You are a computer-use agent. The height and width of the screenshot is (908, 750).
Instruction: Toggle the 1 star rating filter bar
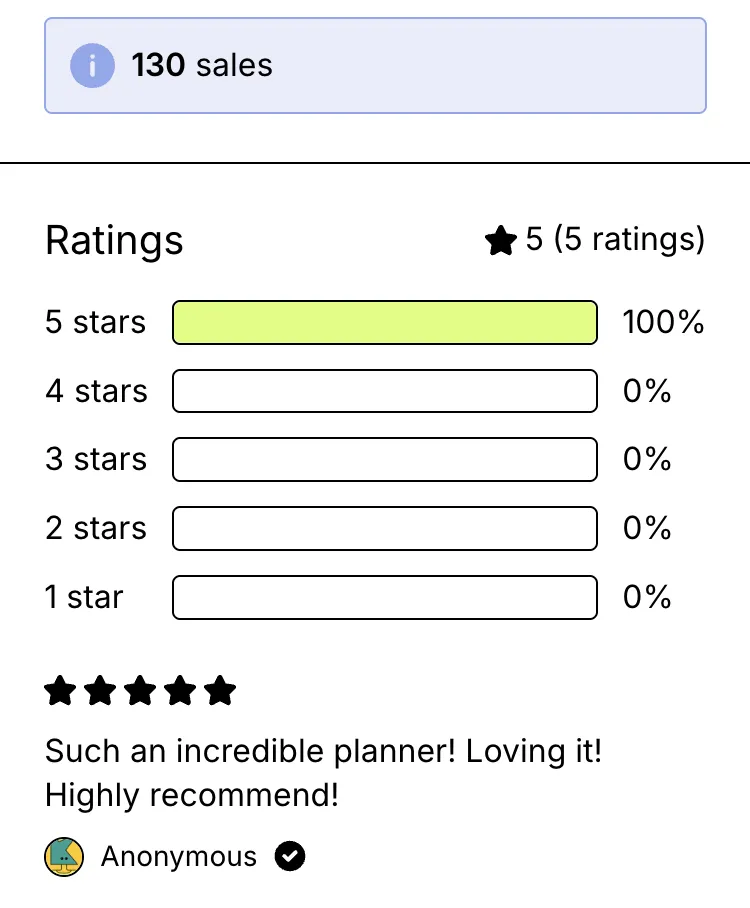(384, 597)
